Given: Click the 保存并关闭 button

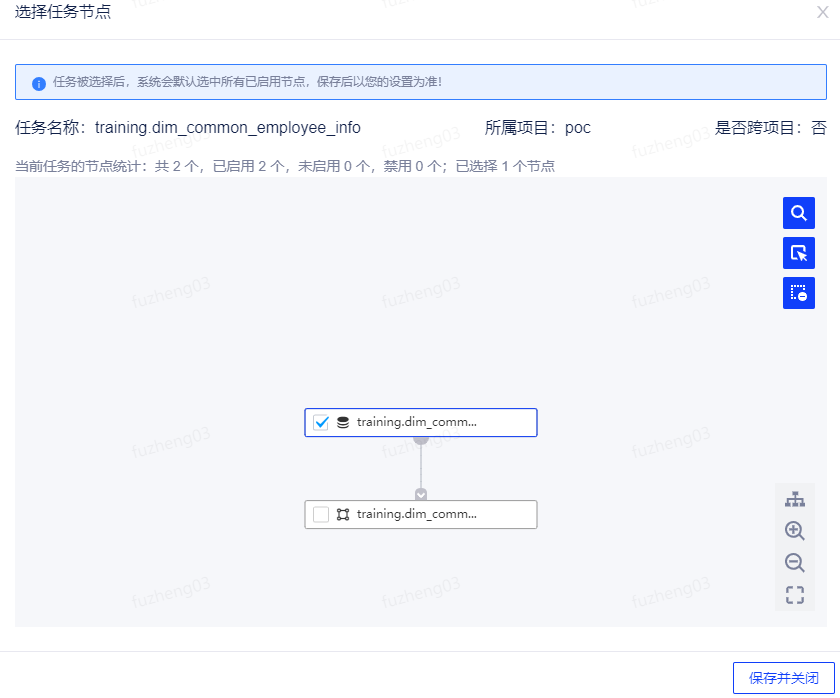Looking at the screenshot, I should (x=783, y=678).
